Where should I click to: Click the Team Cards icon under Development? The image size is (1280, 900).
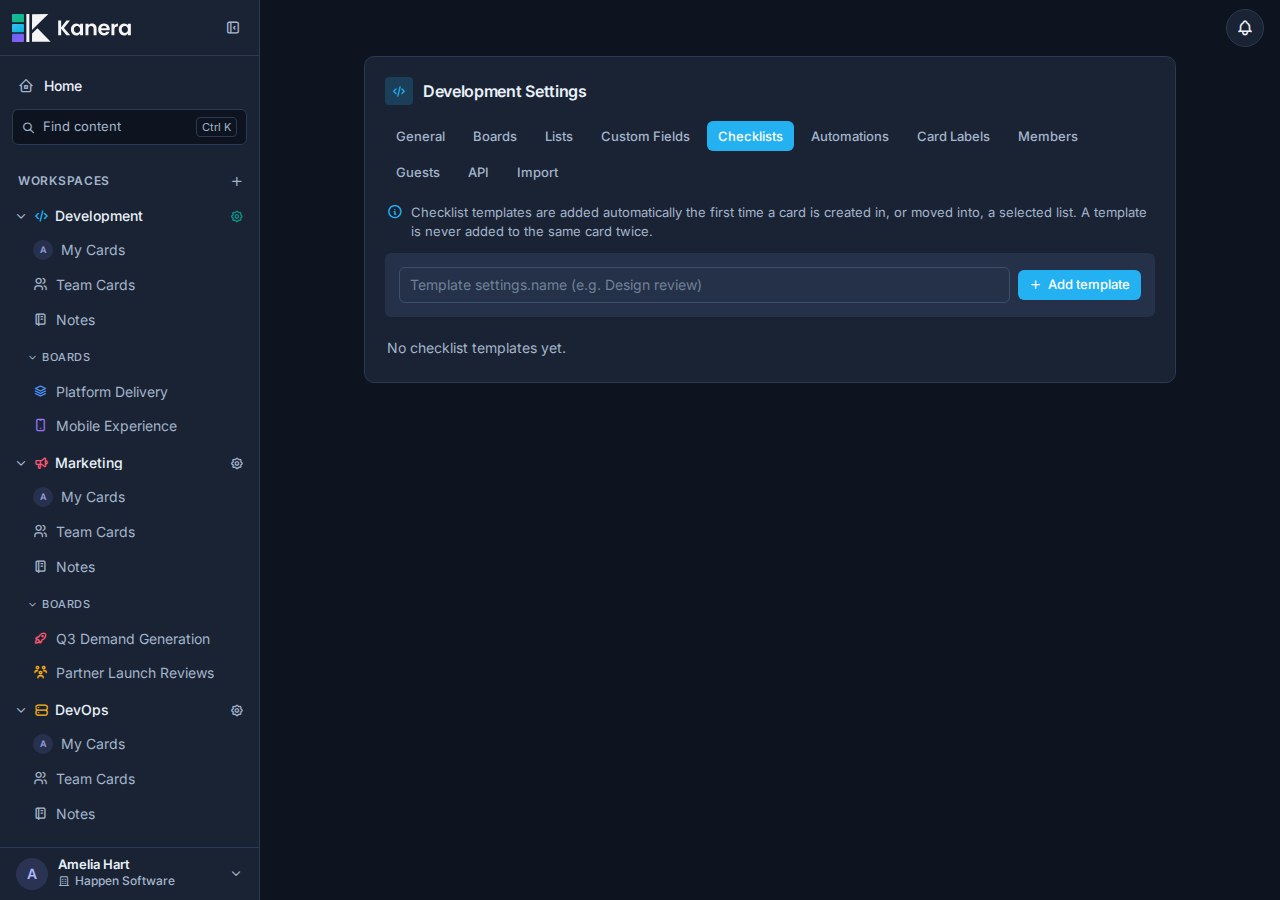40,284
